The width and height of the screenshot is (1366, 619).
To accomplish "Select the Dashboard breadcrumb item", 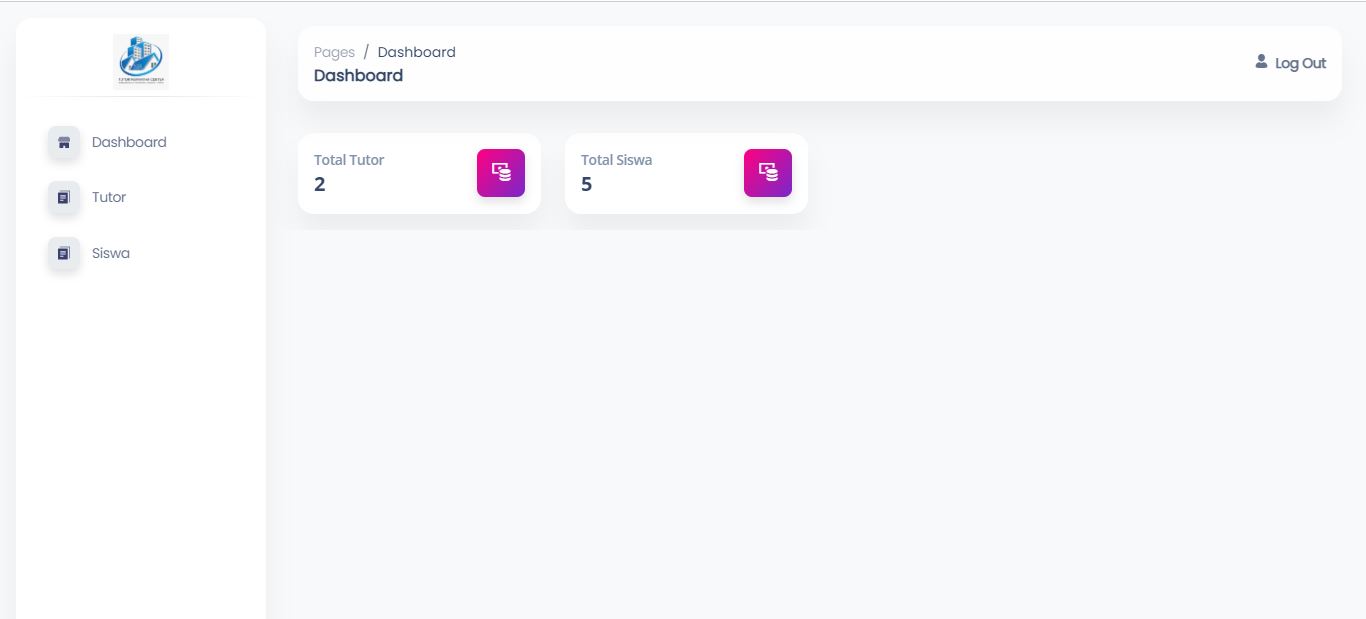I will click(x=416, y=52).
